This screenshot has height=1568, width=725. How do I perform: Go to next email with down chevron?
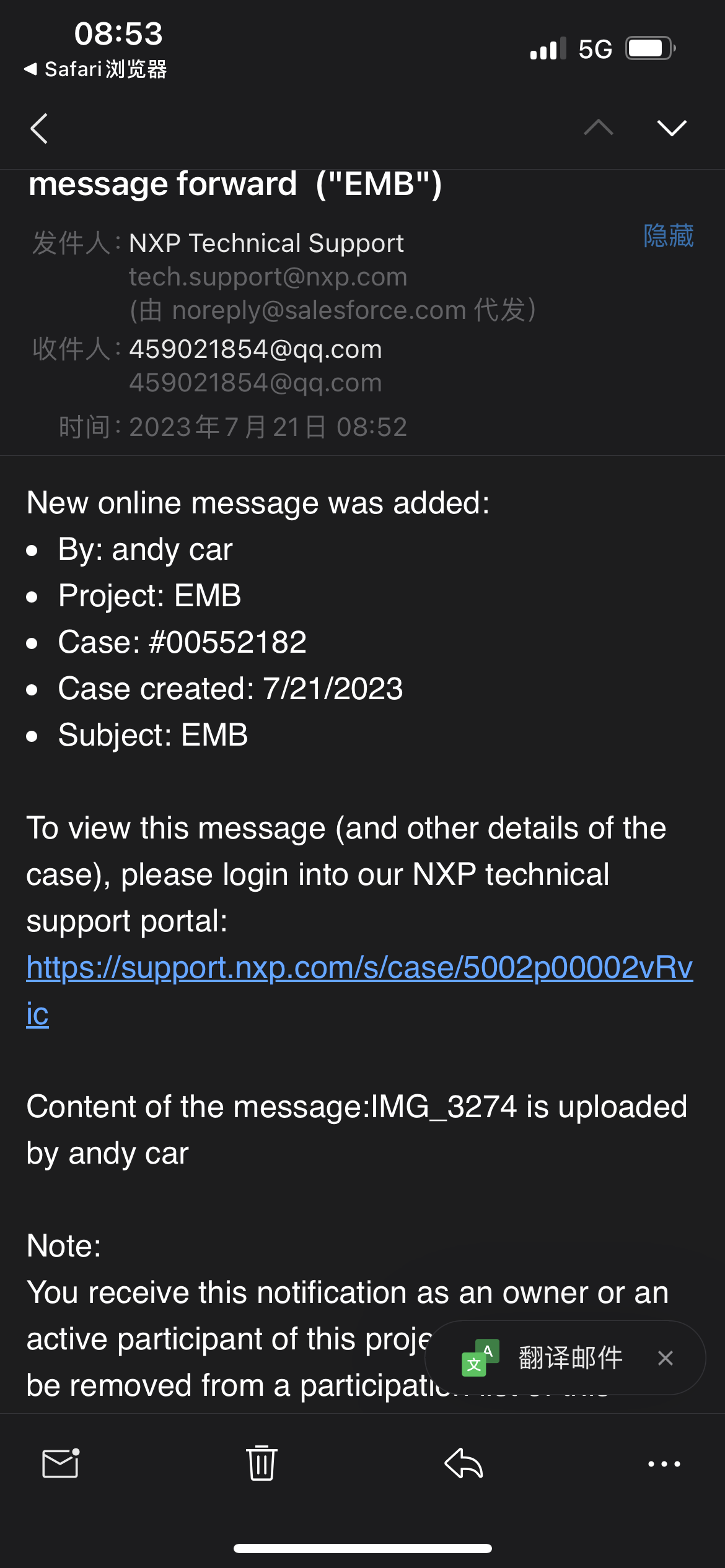point(672,128)
